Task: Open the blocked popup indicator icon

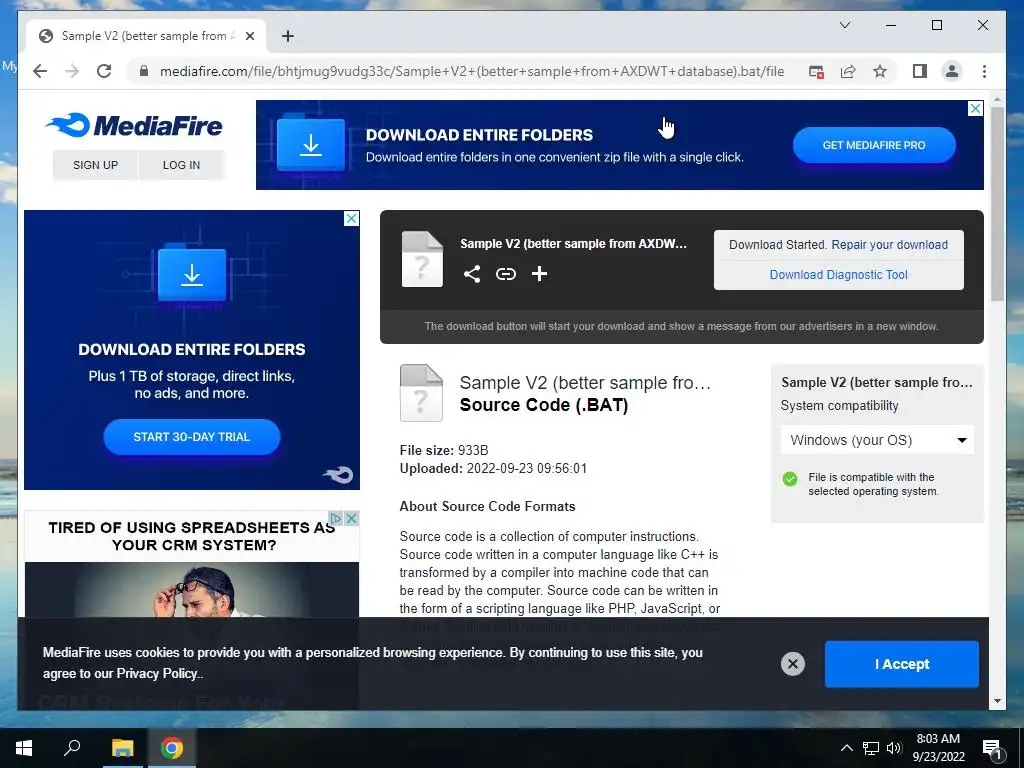Action: tap(816, 72)
